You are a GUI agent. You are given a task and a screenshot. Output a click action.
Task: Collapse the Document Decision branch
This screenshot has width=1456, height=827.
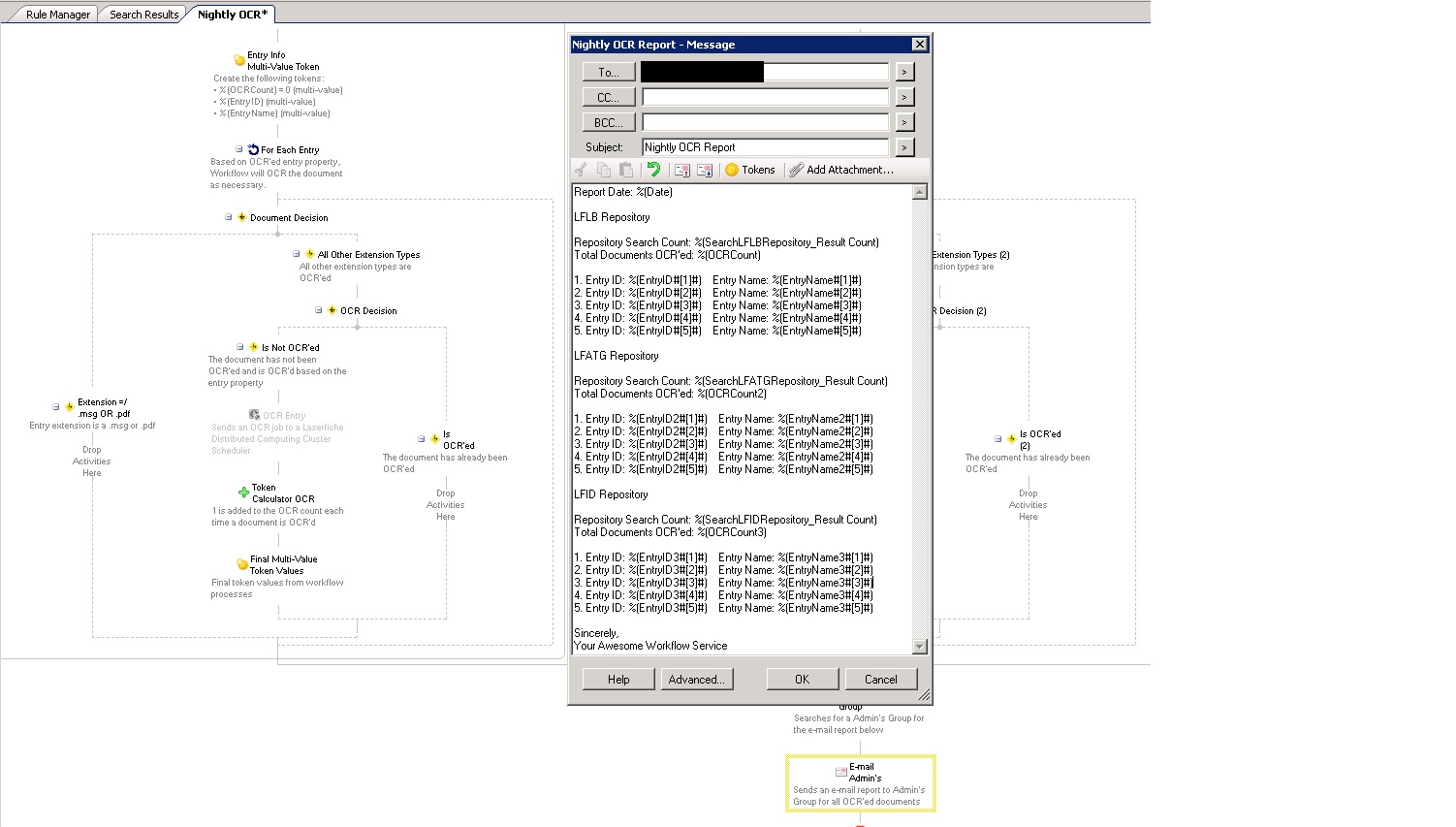(x=229, y=217)
